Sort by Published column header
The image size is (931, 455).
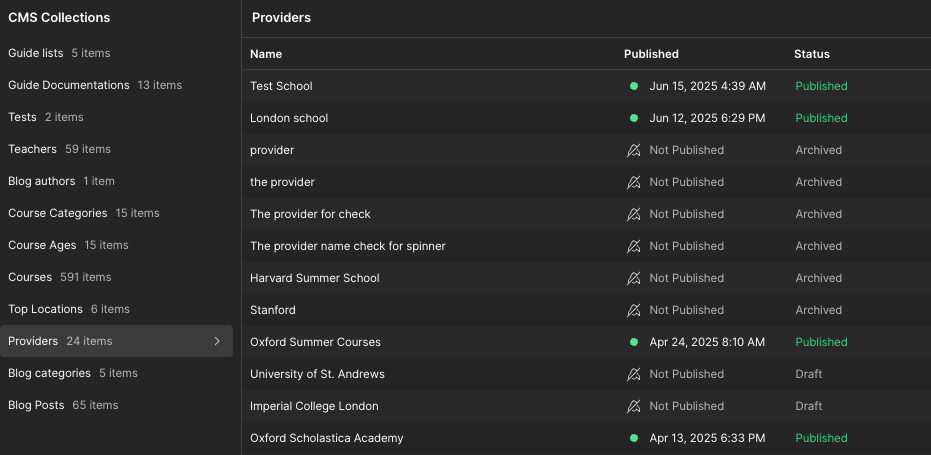click(651, 54)
